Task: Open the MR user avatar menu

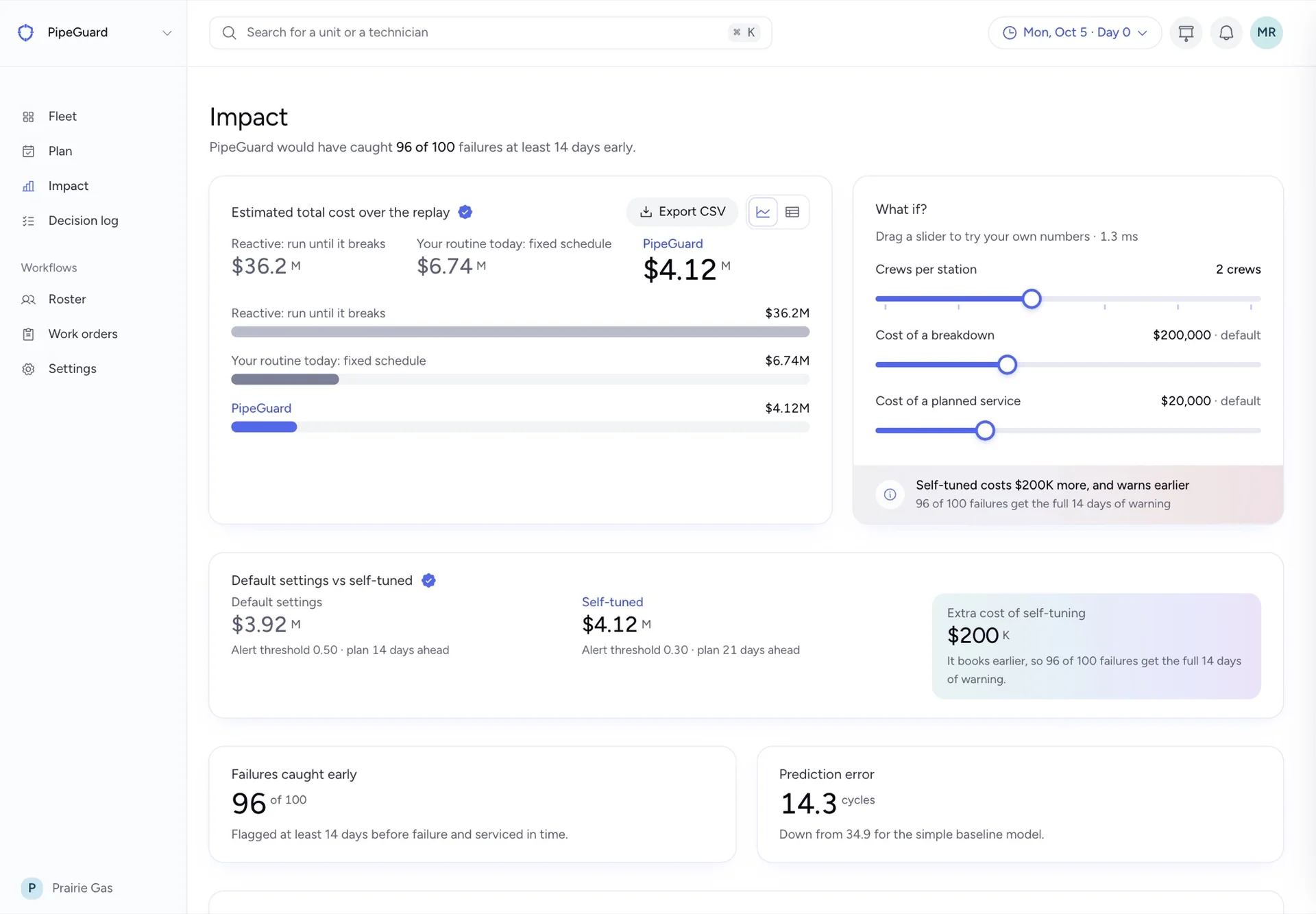Action: click(x=1267, y=33)
